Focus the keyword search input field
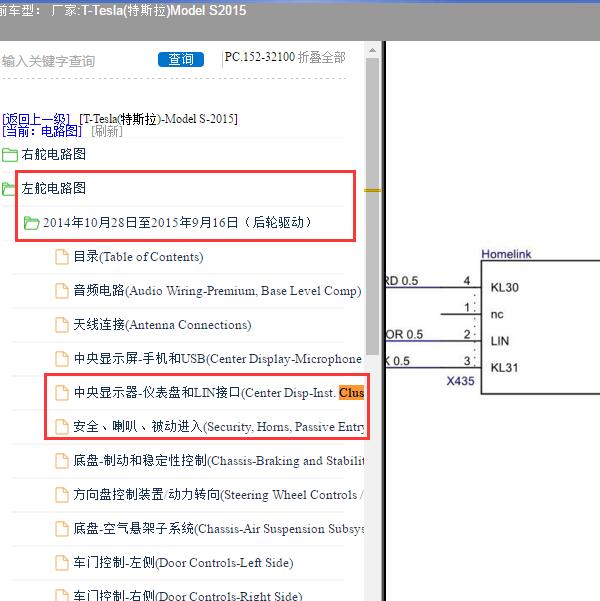 point(77,61)
